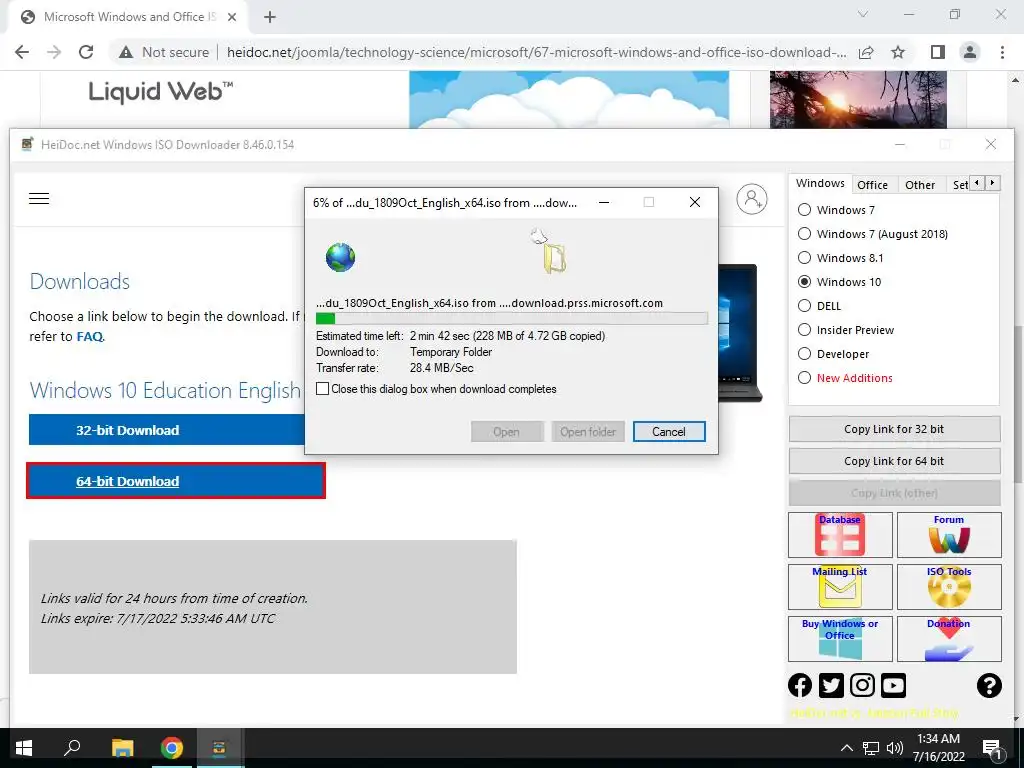
Task: Open taskbar search
Action: tap(72, 748)
